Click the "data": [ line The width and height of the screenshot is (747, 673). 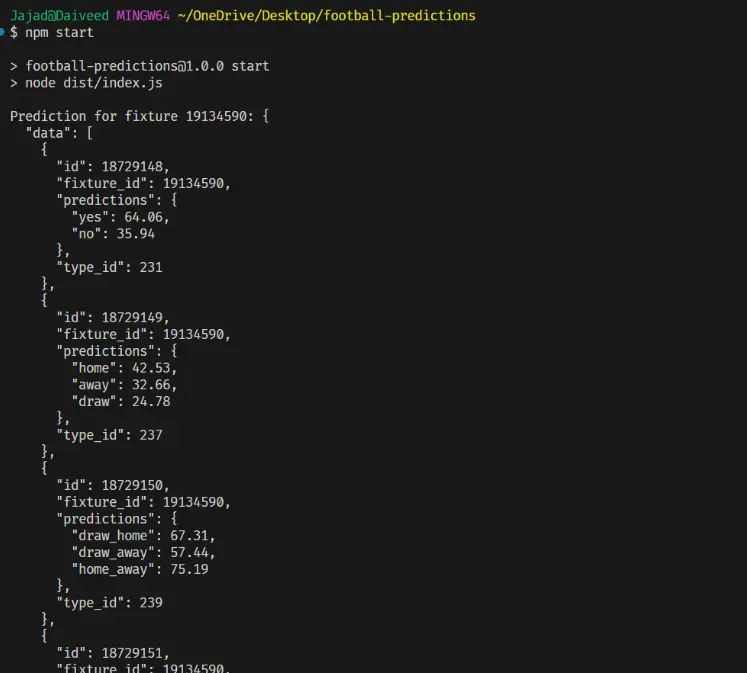click(59, 133)
